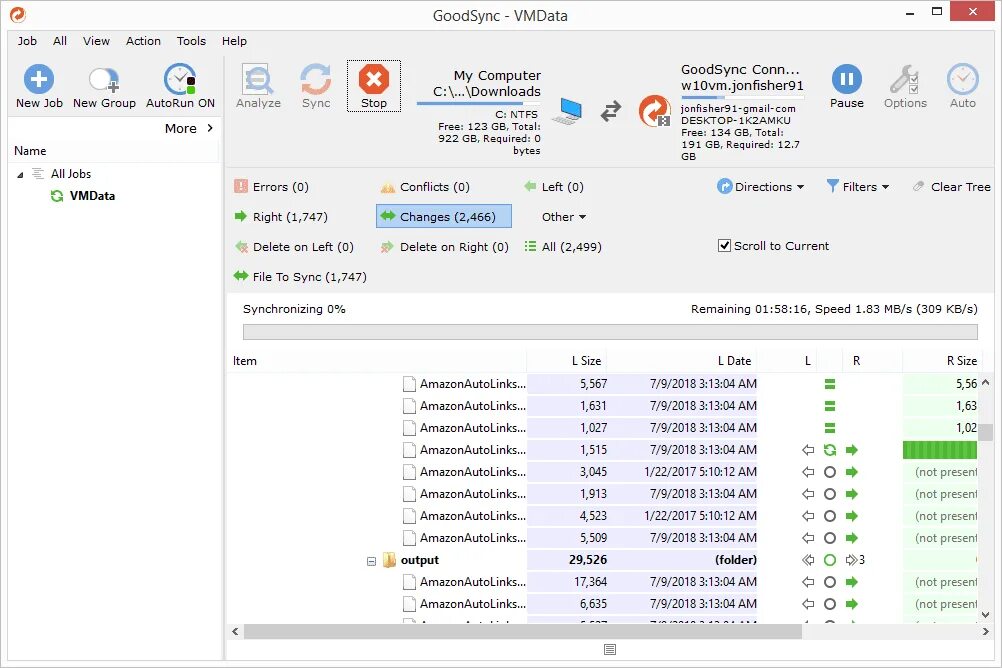The height and width of the screenshot is (668, 1002).
Task: Collapse the All Jobs tree node
Action: [x=20, y=175]
